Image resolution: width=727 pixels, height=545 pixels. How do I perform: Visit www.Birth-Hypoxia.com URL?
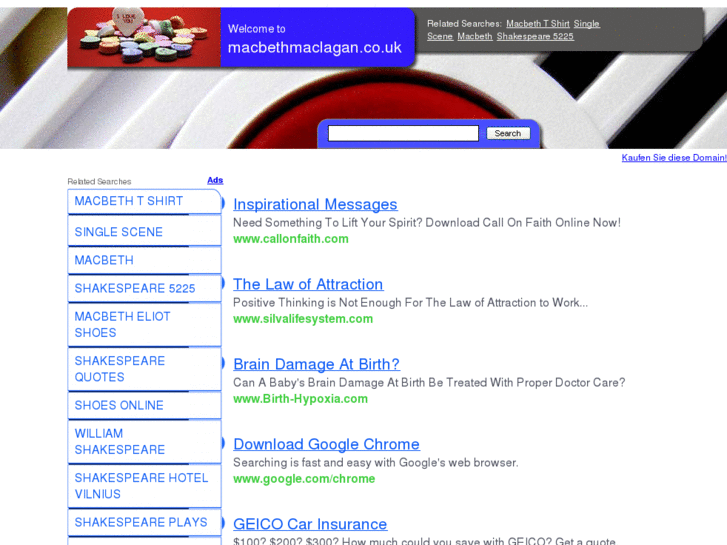point(300,399)
